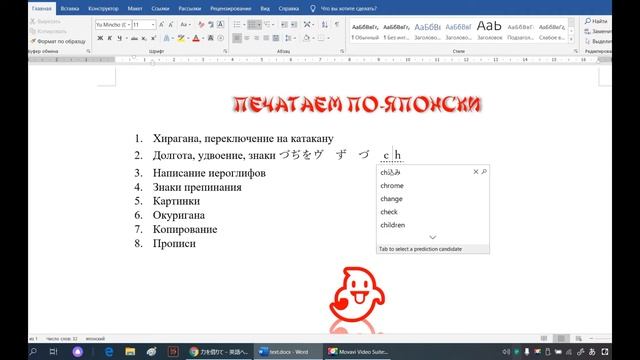640x360 pixels.
Task: Decrease font size with the shrink font icon
Action: 171,24
